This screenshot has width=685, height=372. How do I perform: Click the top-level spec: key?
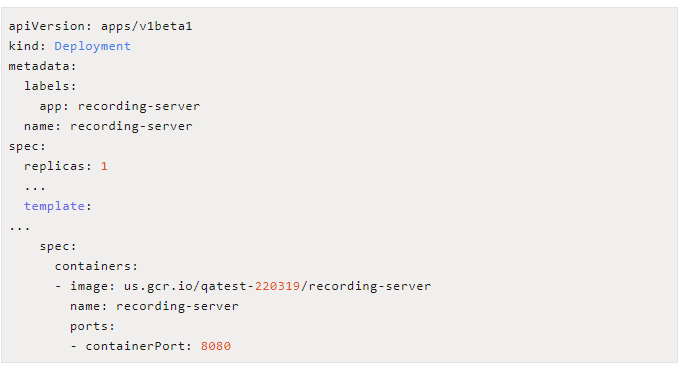[27, 147]
